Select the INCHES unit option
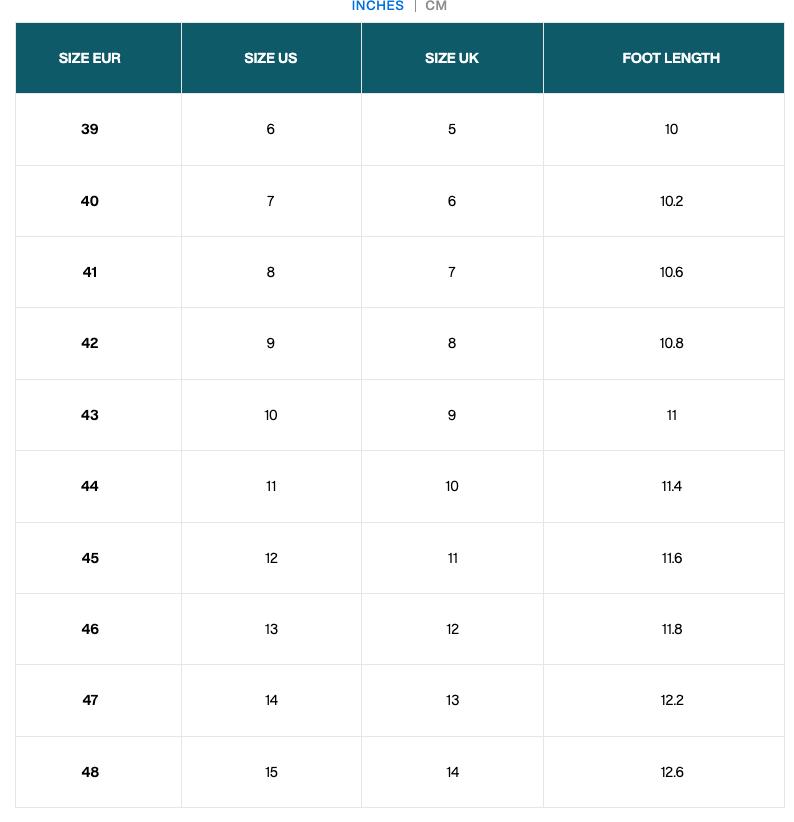 [377, 6]
